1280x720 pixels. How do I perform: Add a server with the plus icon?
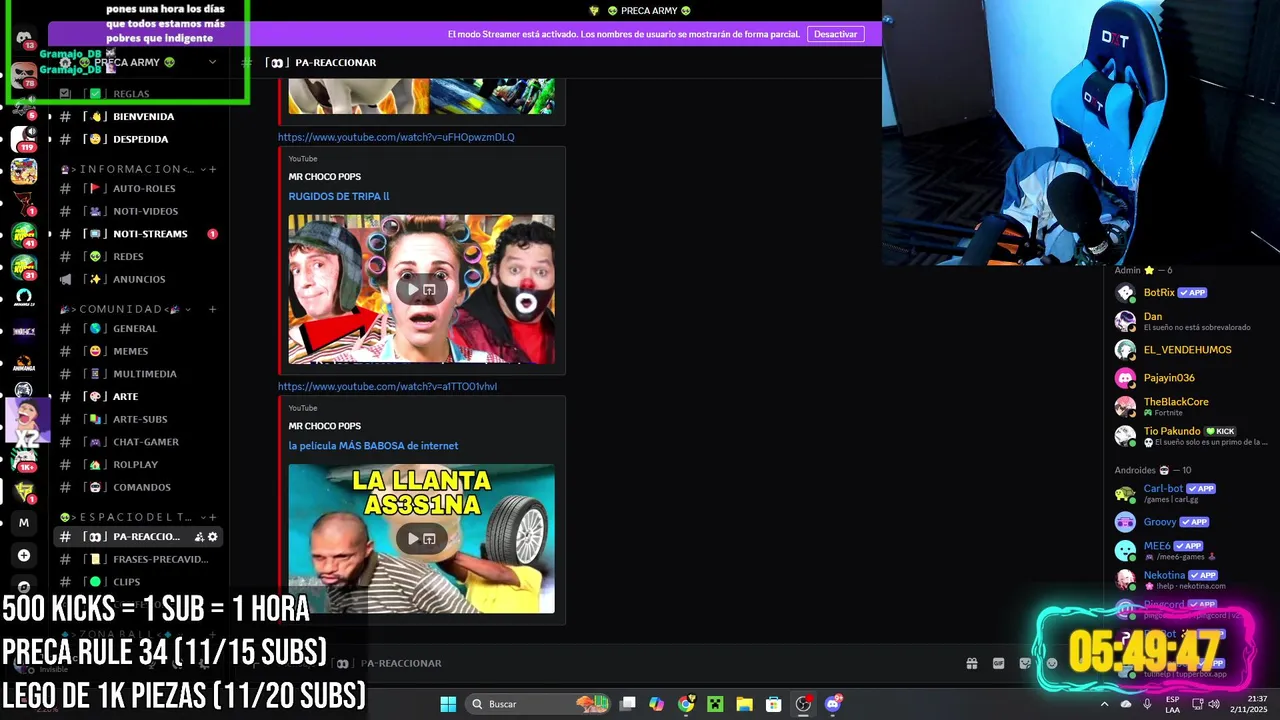(x=24, y=555)
